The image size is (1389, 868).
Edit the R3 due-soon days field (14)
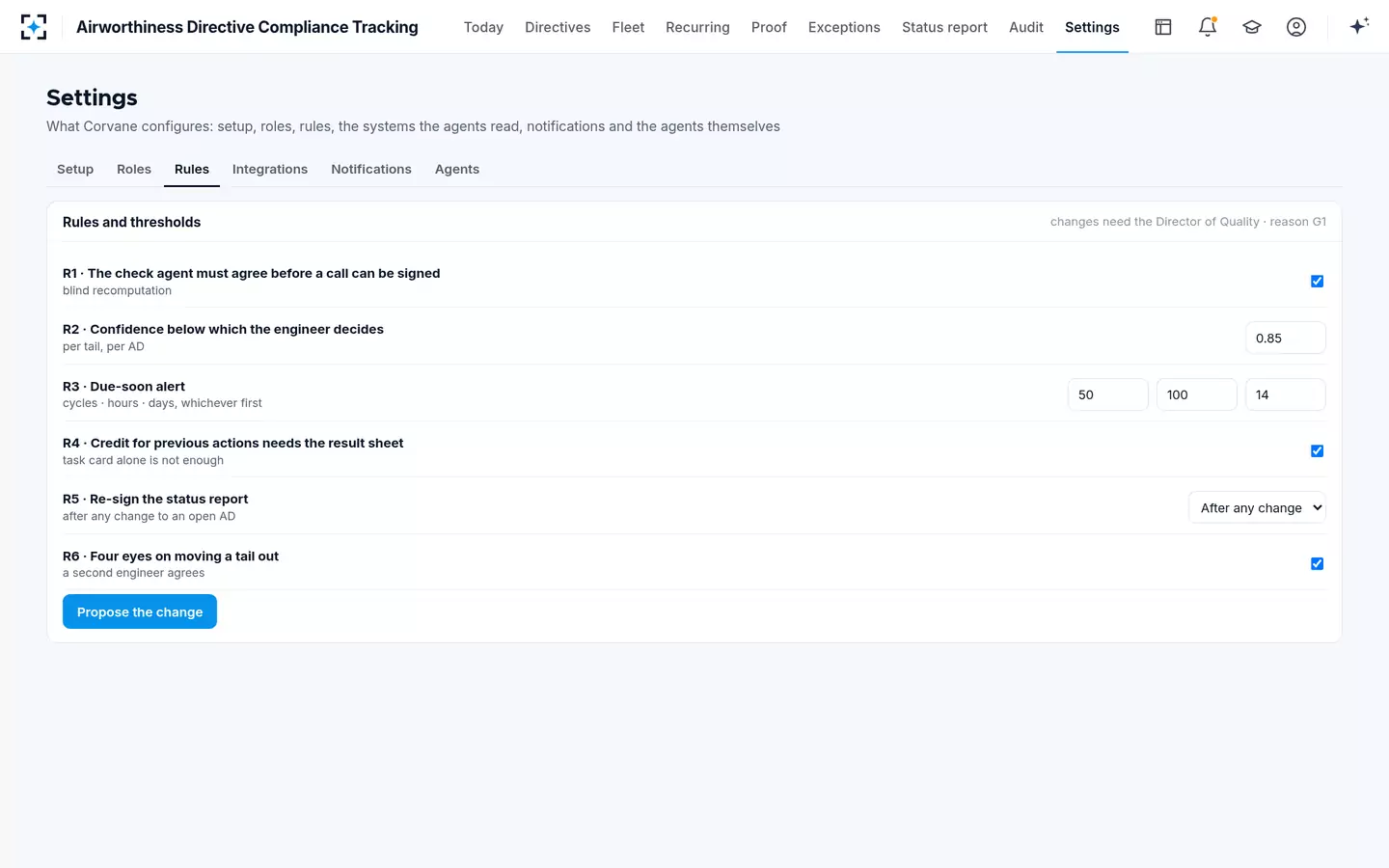pos(1286,394)
